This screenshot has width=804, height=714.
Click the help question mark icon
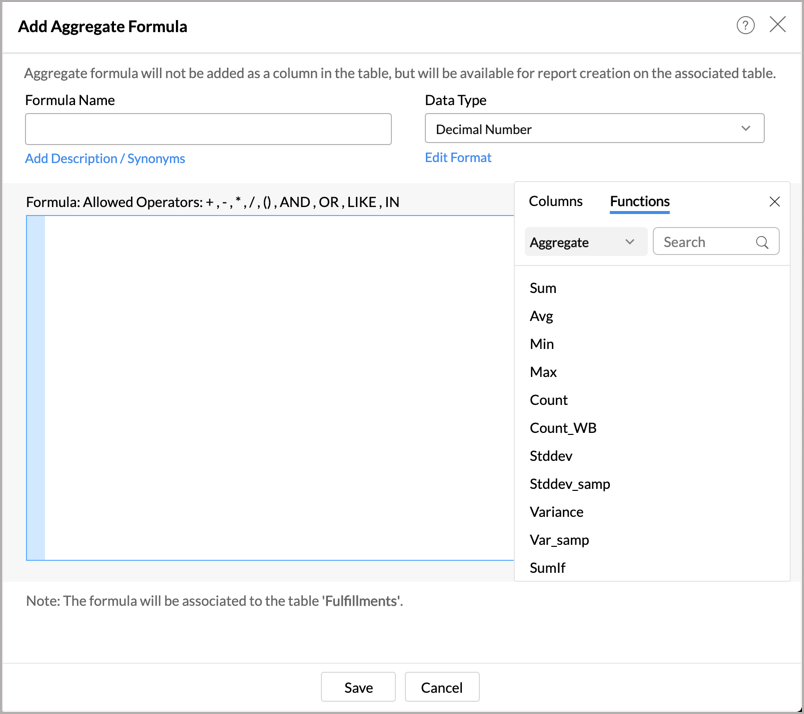click(745, 26)
